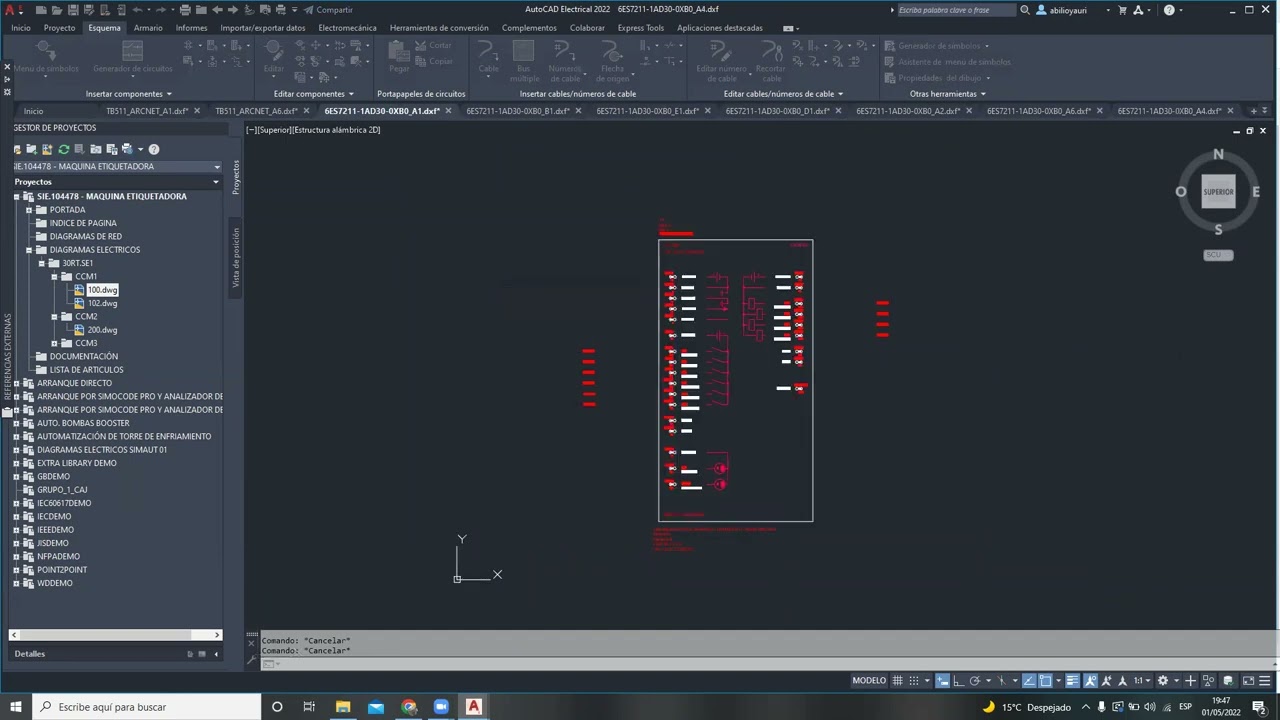This screenshot has width=1280, height=720.
Task: Click the search keyword input field
Action: tap(955, 10)
